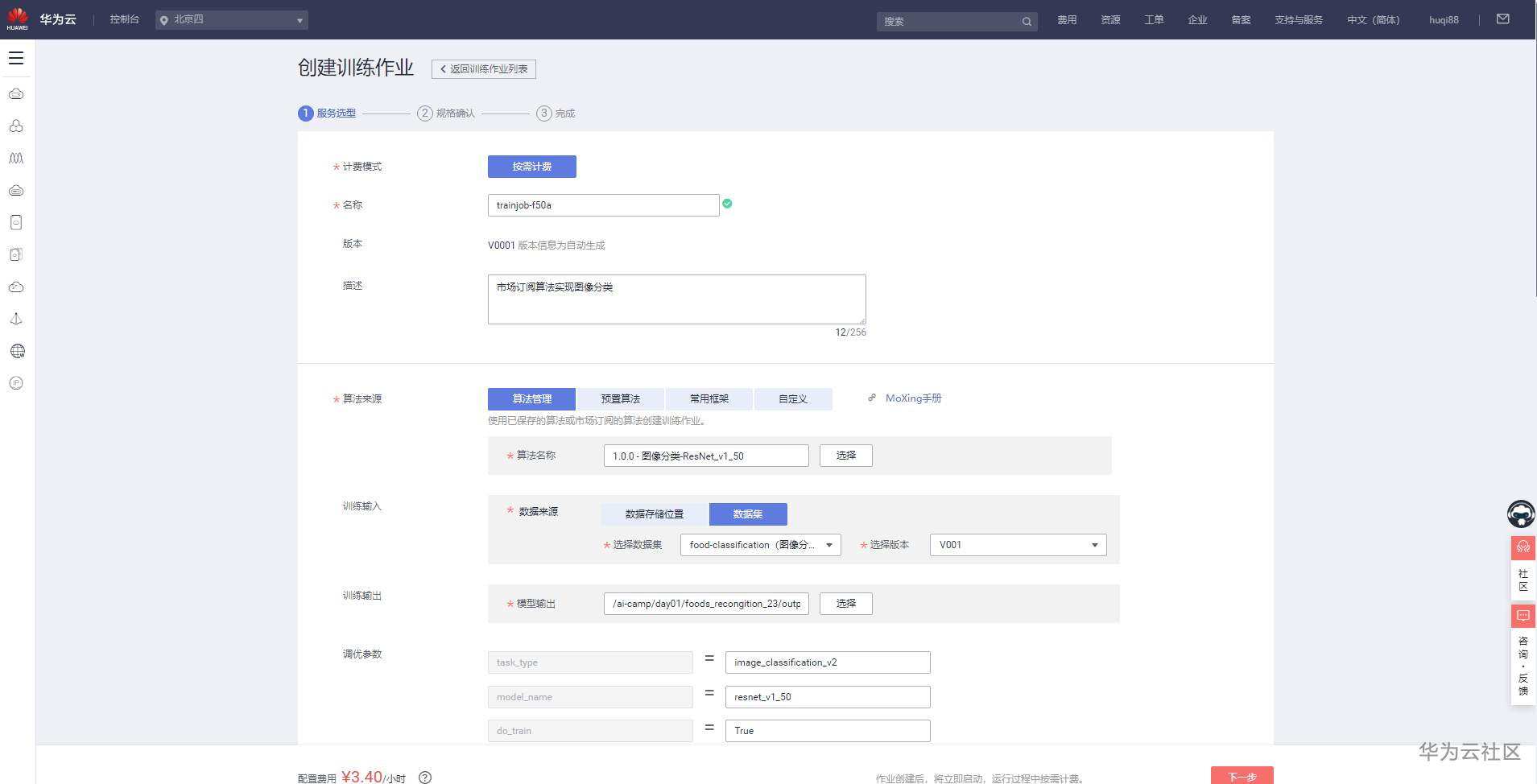Click the IP circle sidebar icon
1537x784 pixels.
16,383
